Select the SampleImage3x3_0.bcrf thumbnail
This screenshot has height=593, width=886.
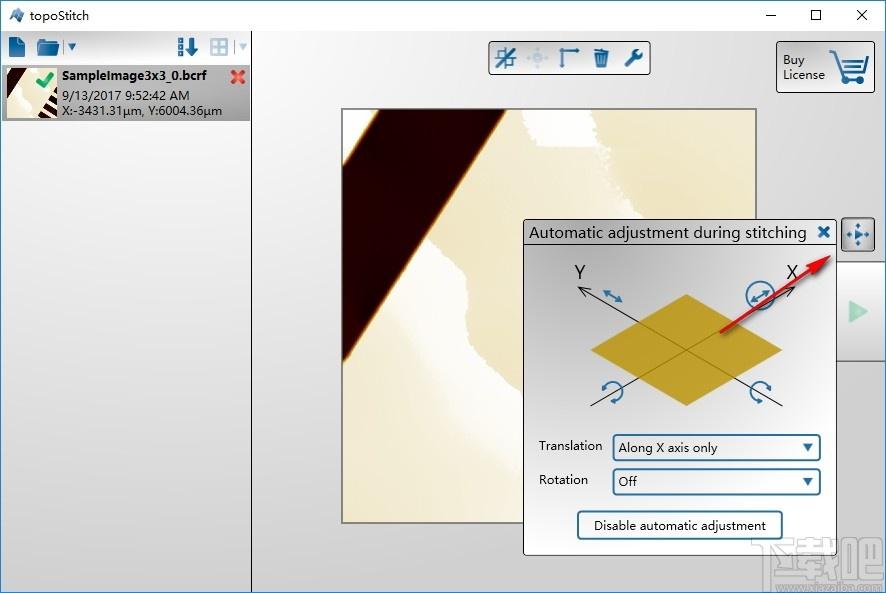pos(32,93)
